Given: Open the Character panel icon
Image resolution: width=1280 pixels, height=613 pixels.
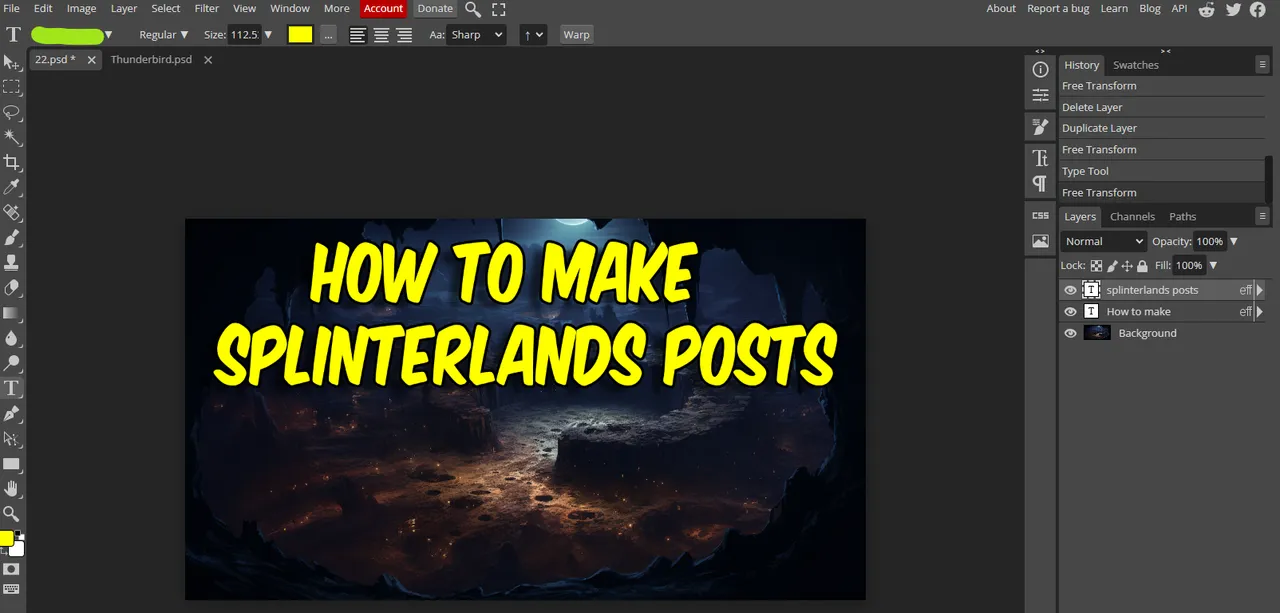Looking at the screenshot, I should tap(1040, 158).
